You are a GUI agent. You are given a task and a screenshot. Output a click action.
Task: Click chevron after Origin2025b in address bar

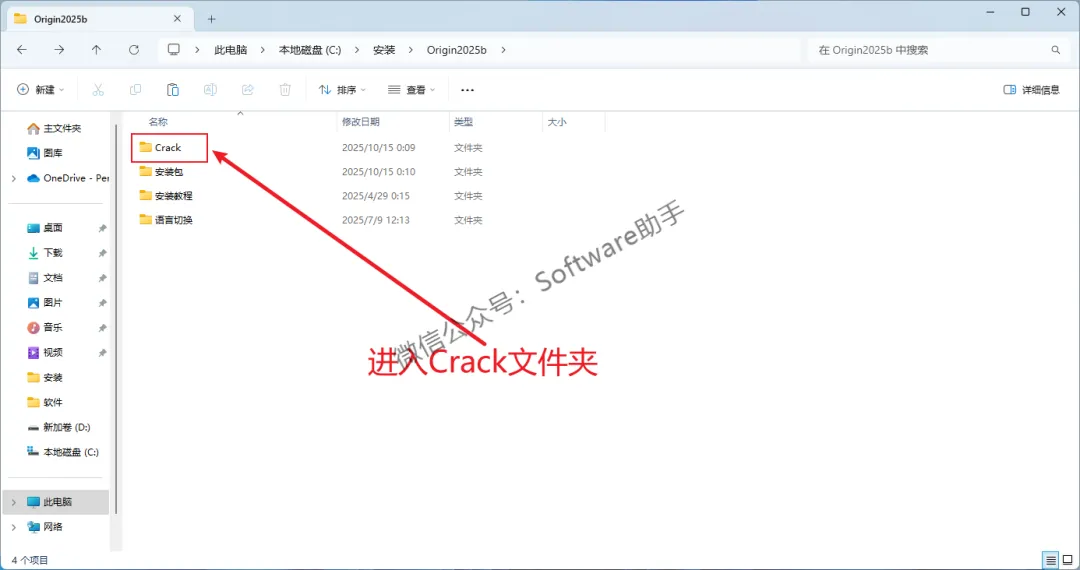pos(503,50)
